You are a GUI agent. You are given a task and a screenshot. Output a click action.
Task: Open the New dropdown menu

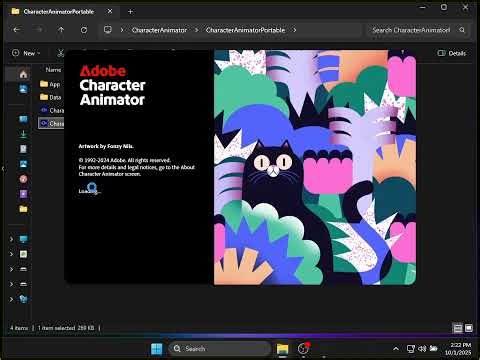[26, 53]
